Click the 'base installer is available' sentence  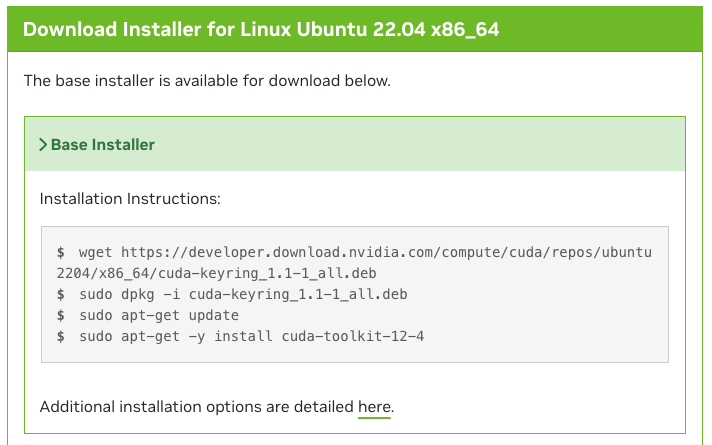pyautogui.click(x=207, y=81)
